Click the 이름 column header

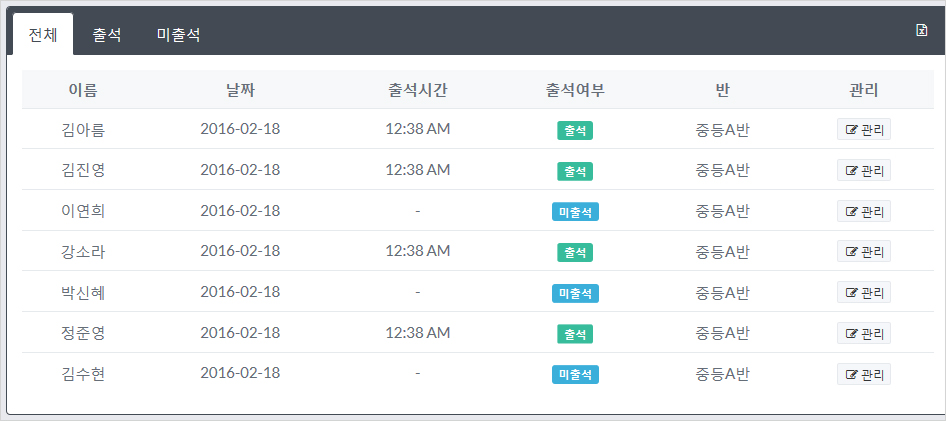tap(83, 90)
